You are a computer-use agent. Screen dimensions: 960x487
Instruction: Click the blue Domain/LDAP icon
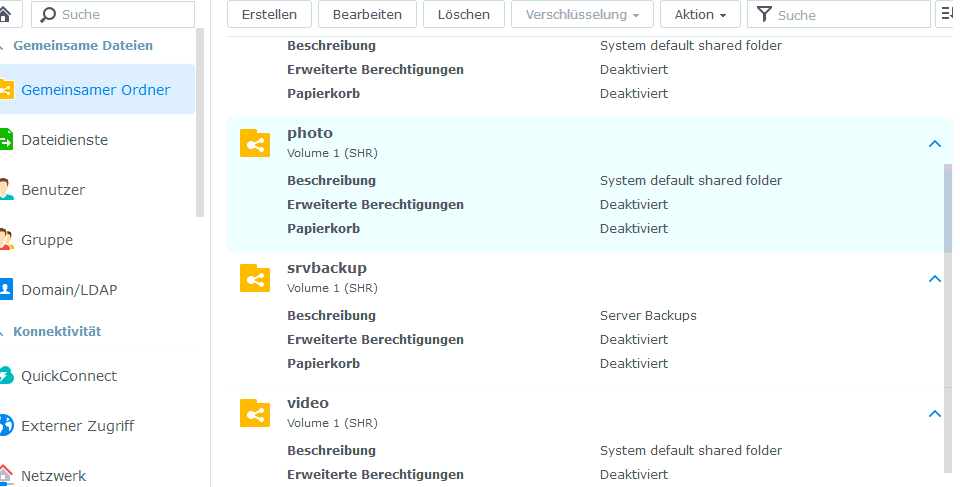pyautogui.click(x=6, y=289)
